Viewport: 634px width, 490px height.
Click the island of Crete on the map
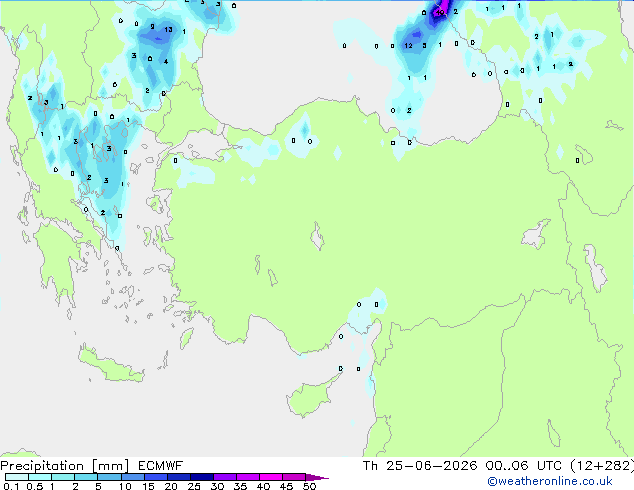tap(110, 365)
